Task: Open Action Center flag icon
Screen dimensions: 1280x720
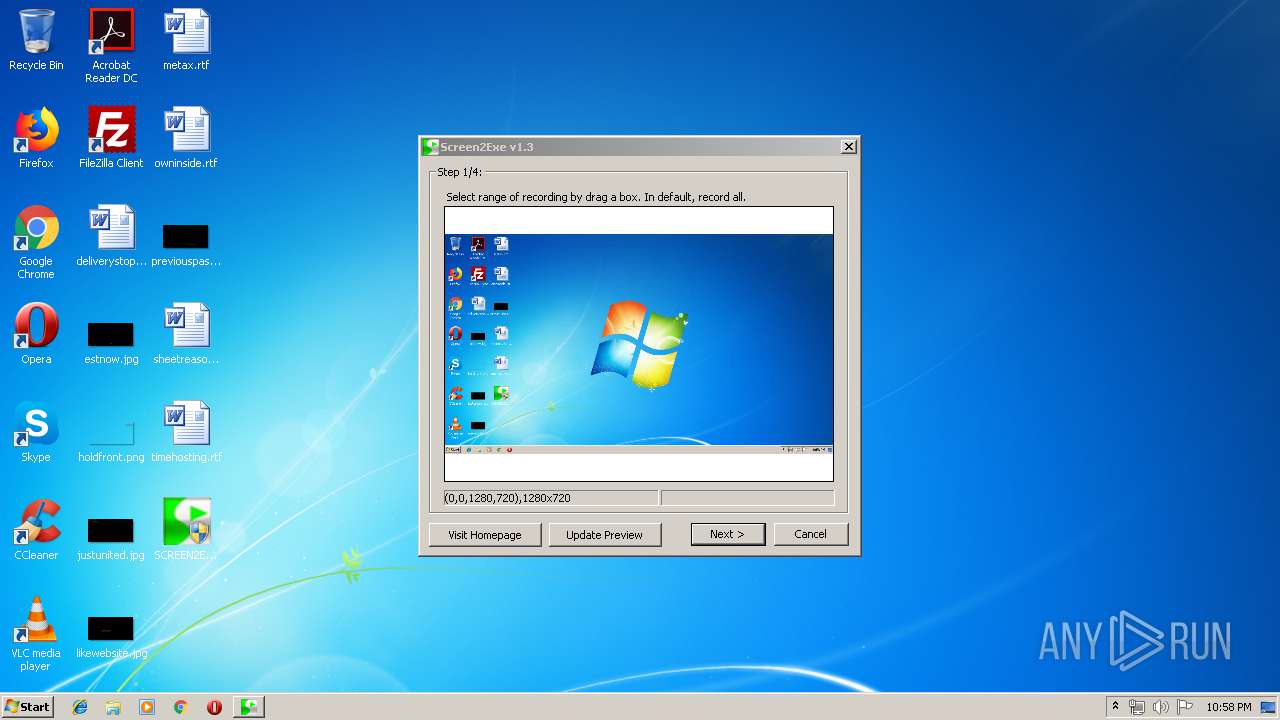Action: pos(1185,707)
